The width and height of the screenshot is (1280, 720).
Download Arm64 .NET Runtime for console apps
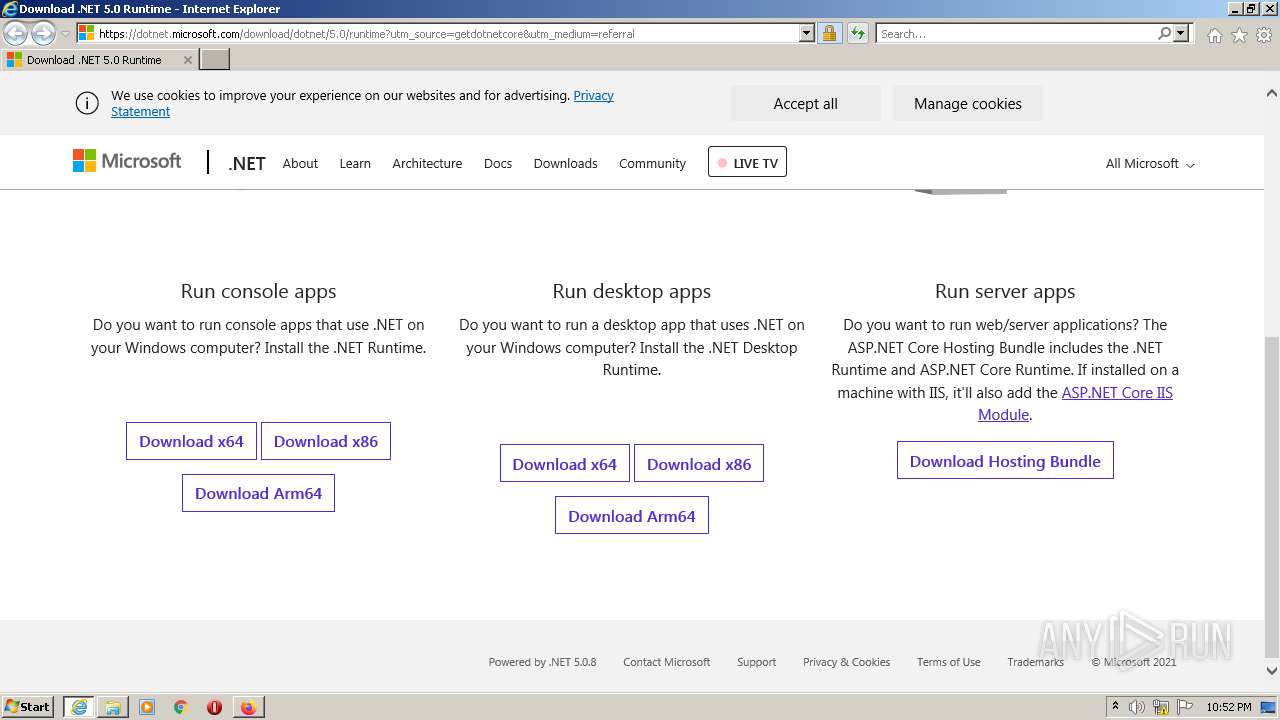pos(258,493)
